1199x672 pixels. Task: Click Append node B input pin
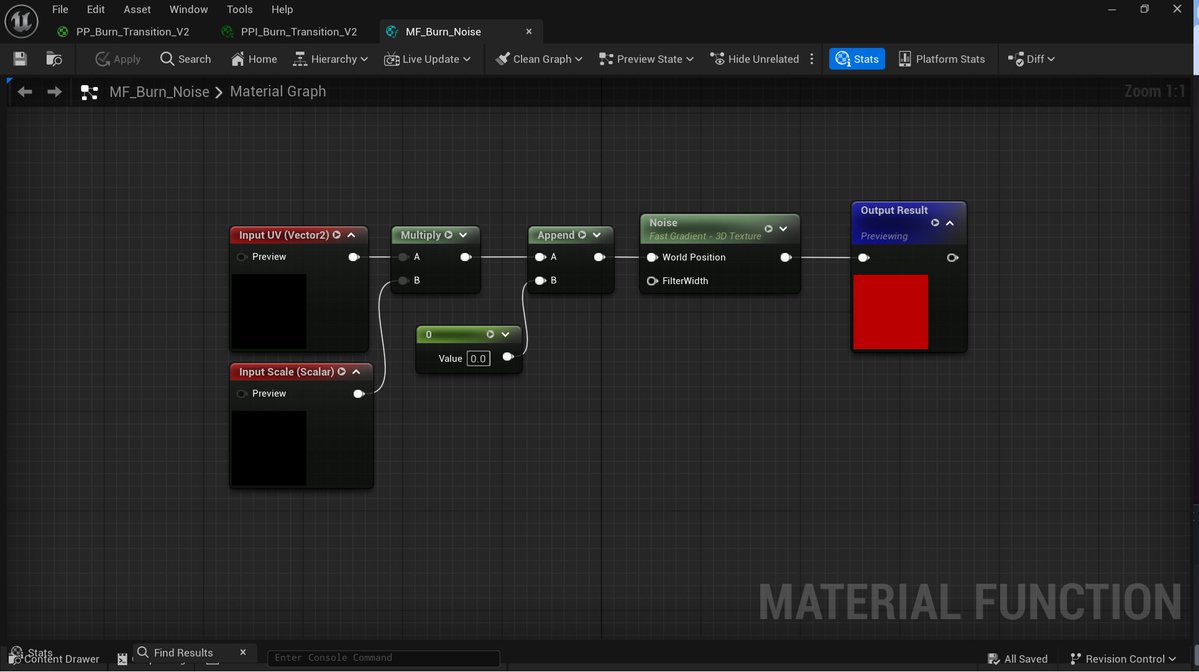pyautogui.click(x=540, y=281)
